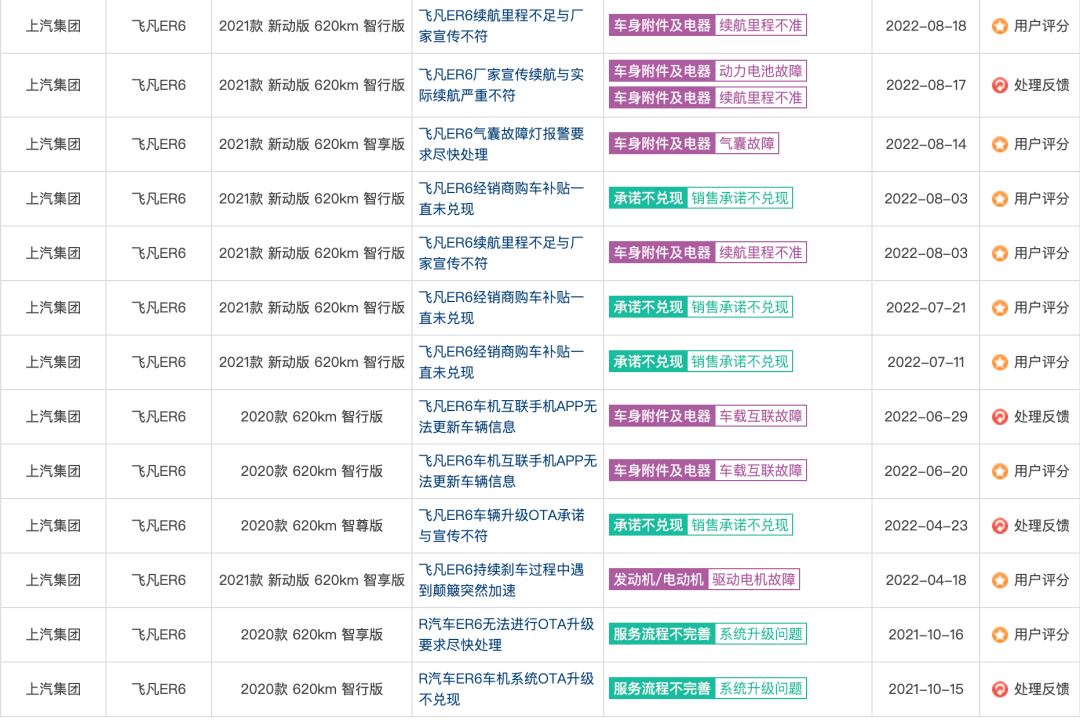This screenshot has height=720, width=1080.
Task: Open 飞凡ER6续航里程不足与厂家宣传不符 link dated 2022-08-18
Action: coord(501,25)
